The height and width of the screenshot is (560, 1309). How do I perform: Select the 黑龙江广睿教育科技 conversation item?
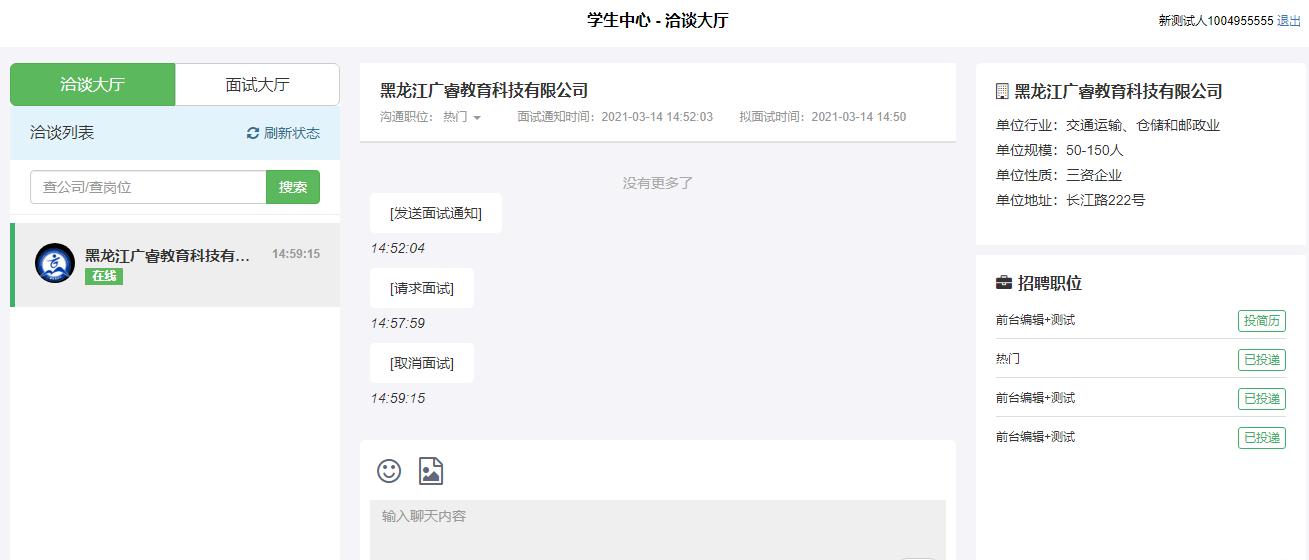pos(175,265)
